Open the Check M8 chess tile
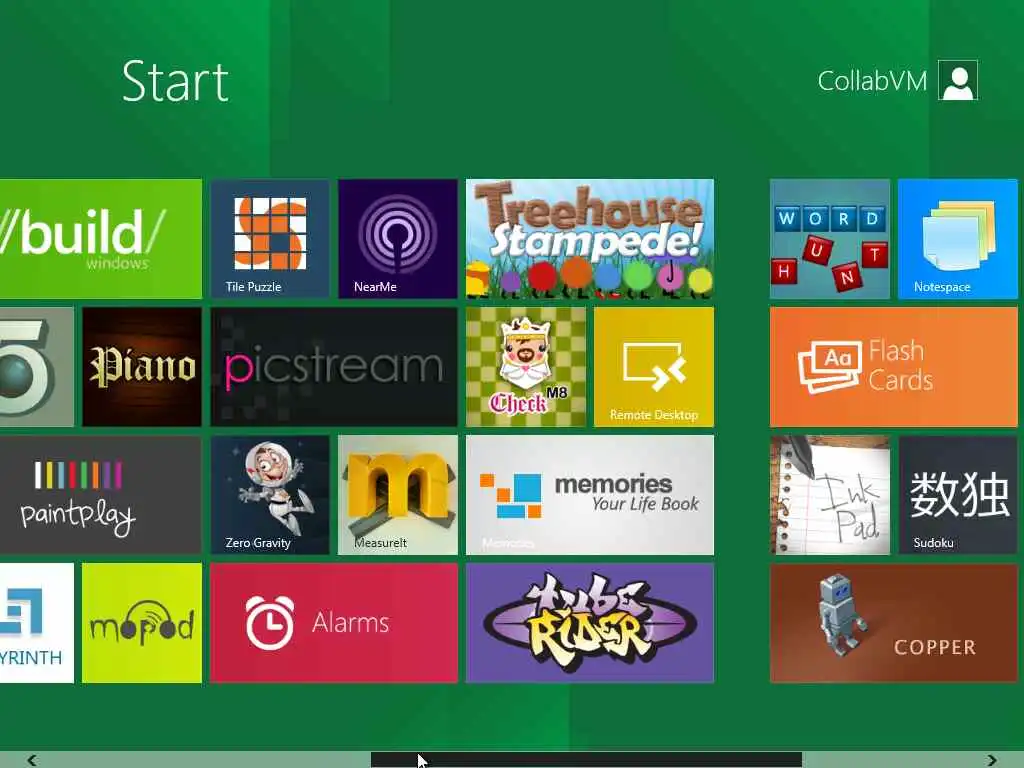Image resolution: width=1024 pixels, height=768 pixels. point(526,367)
